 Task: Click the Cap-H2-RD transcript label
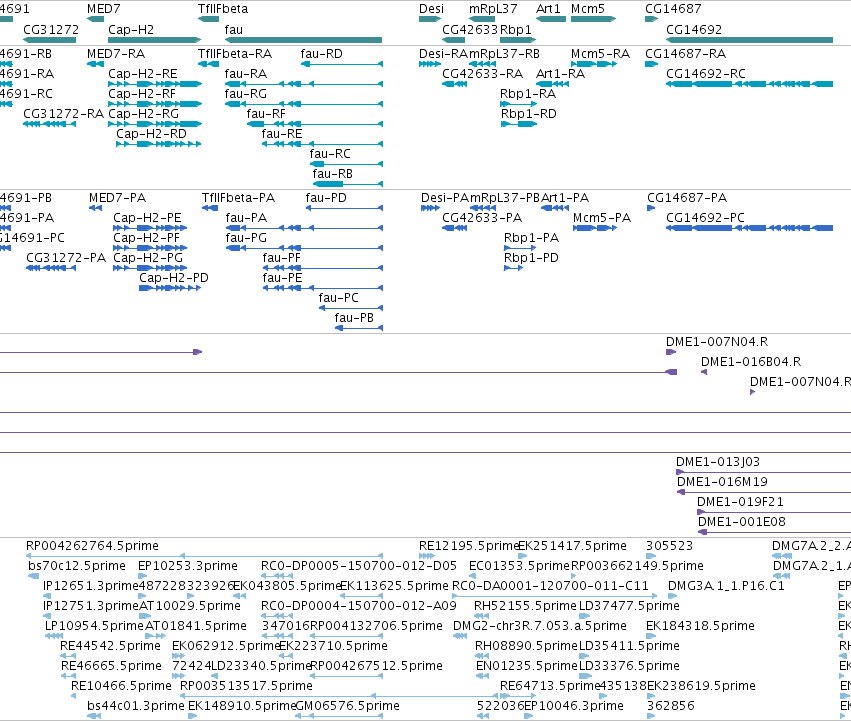click(151, 134)
